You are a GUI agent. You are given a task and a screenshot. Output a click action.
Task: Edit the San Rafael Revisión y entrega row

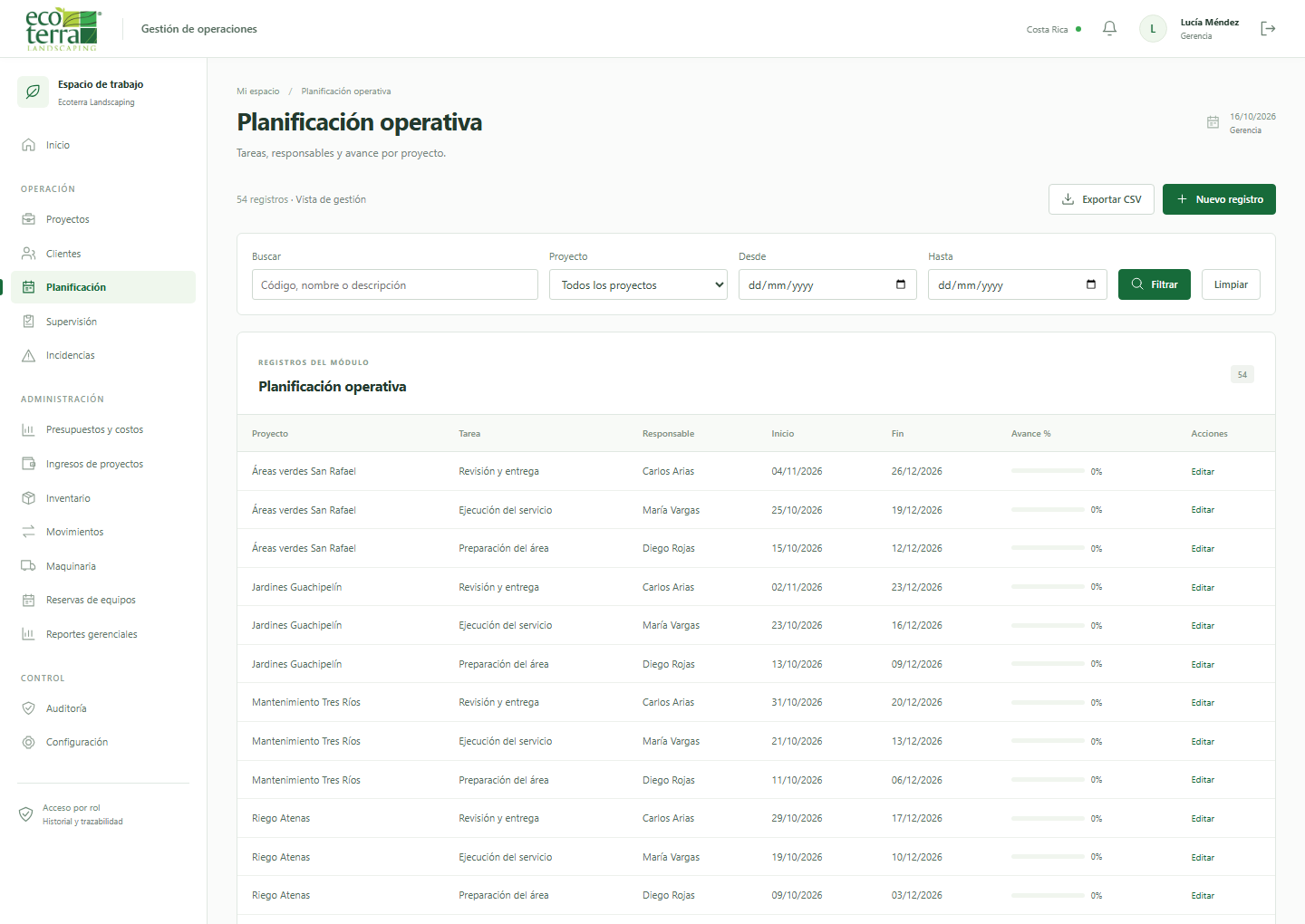click(x=1203, y=472)
